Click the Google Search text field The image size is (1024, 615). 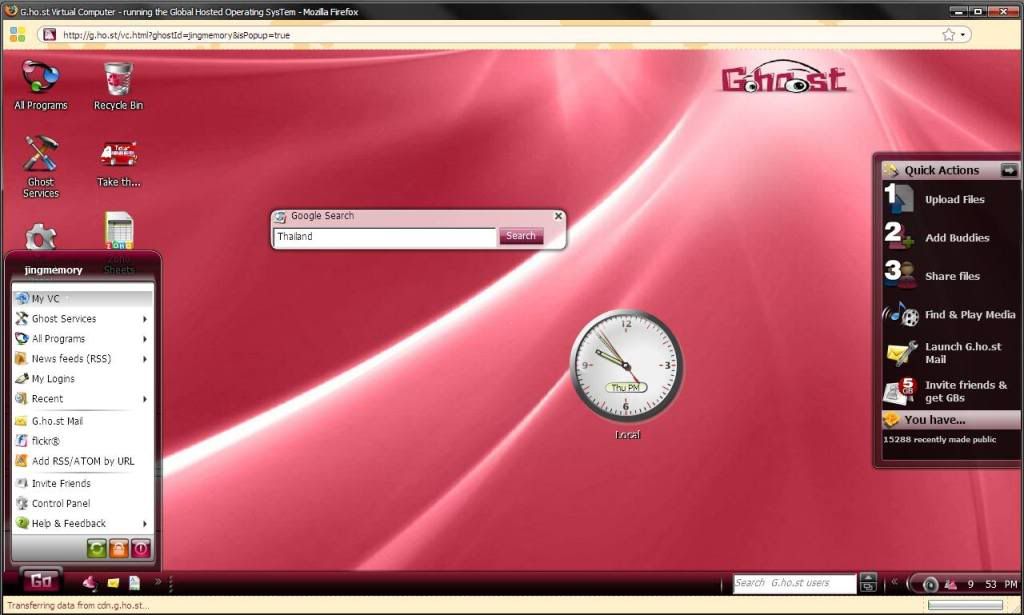[385, 236]
